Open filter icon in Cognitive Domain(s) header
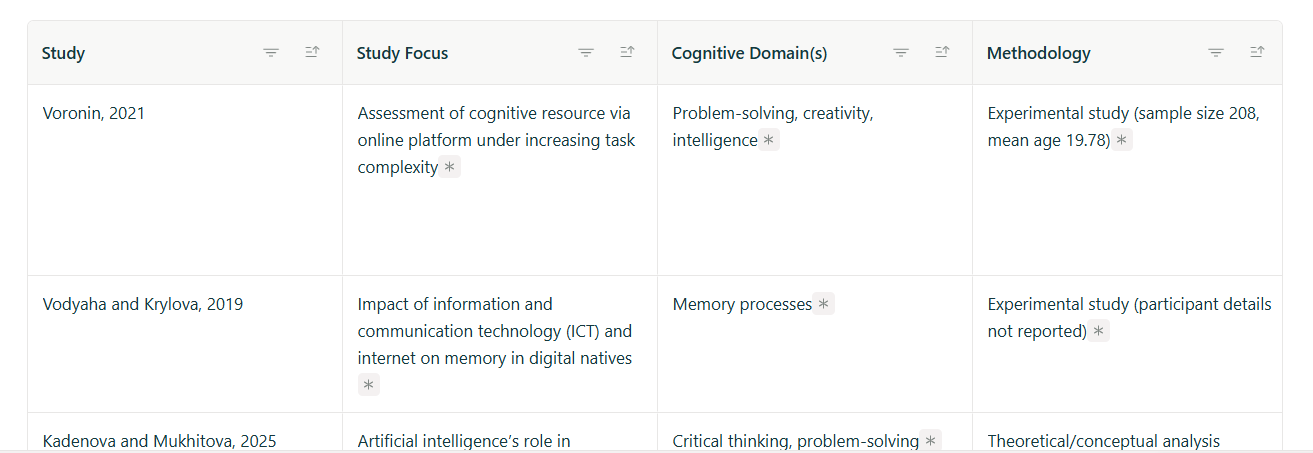The height and width of the screenshot is (453, 1313). [901, 53]
